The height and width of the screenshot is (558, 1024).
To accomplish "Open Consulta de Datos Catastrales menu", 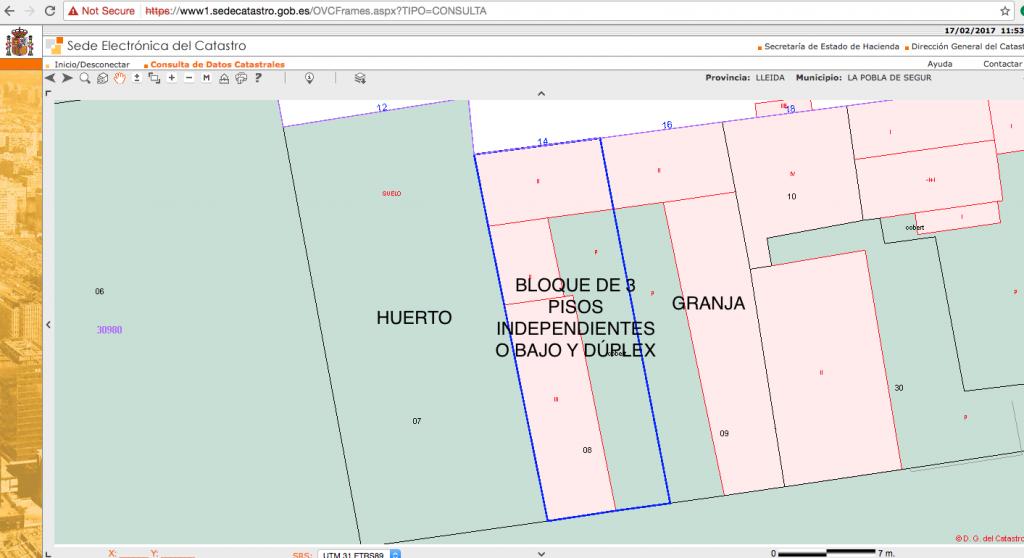I will pos(217,64).
